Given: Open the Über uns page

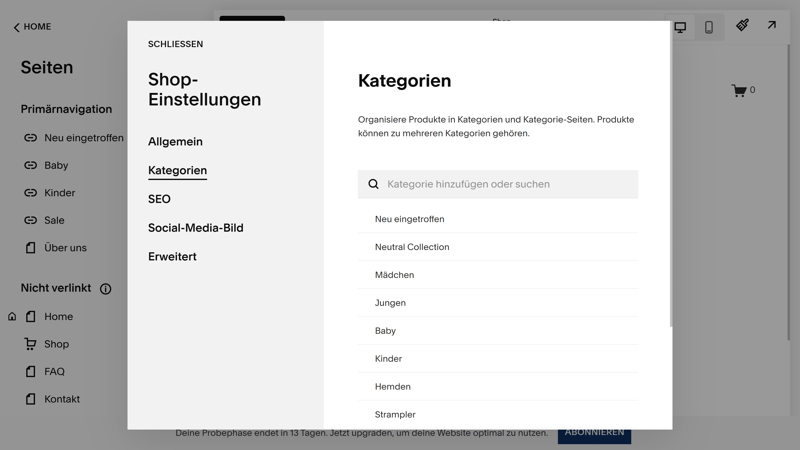Looking at the screenshot, I should coord(65,248).
